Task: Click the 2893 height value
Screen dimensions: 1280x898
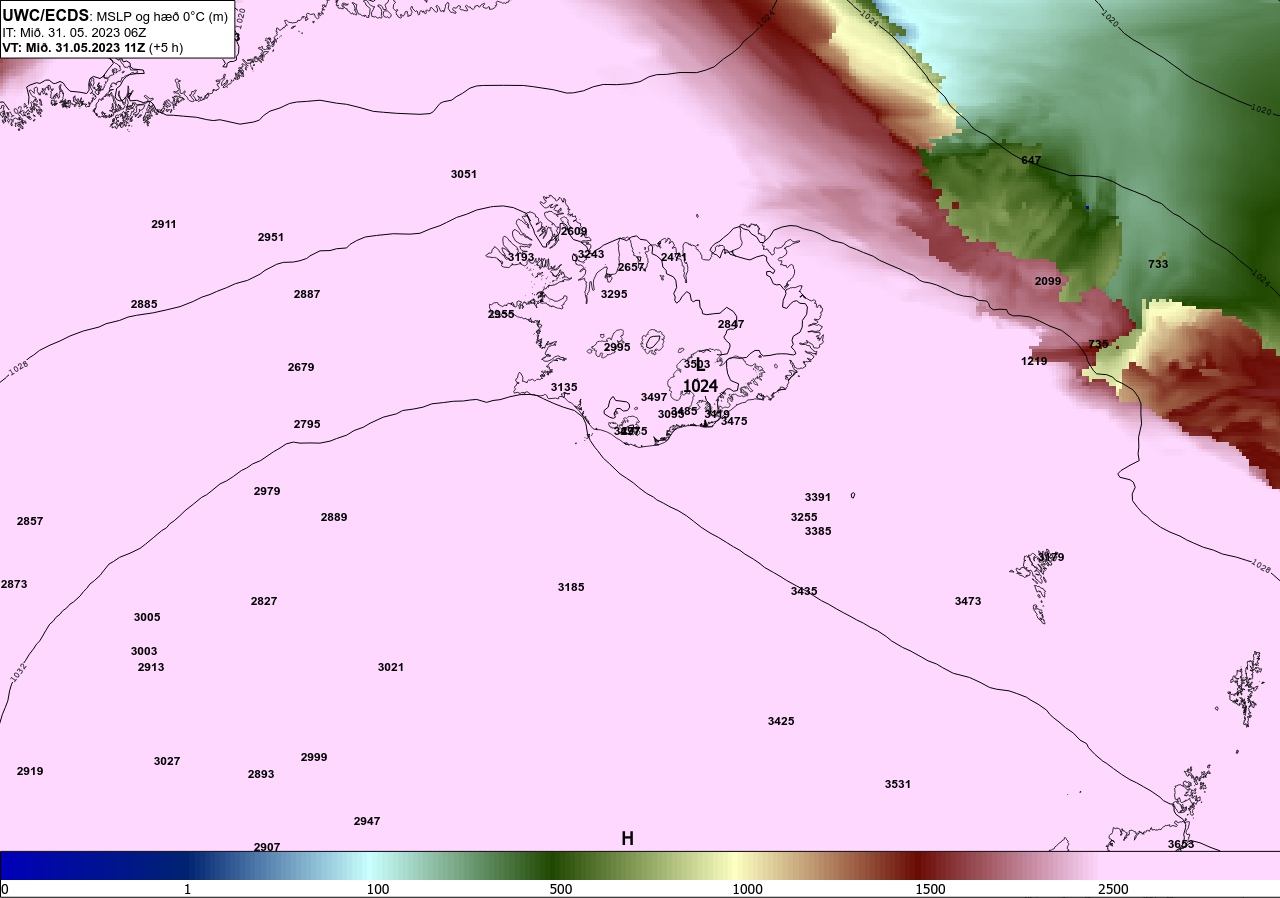Action: pos(261,774)
